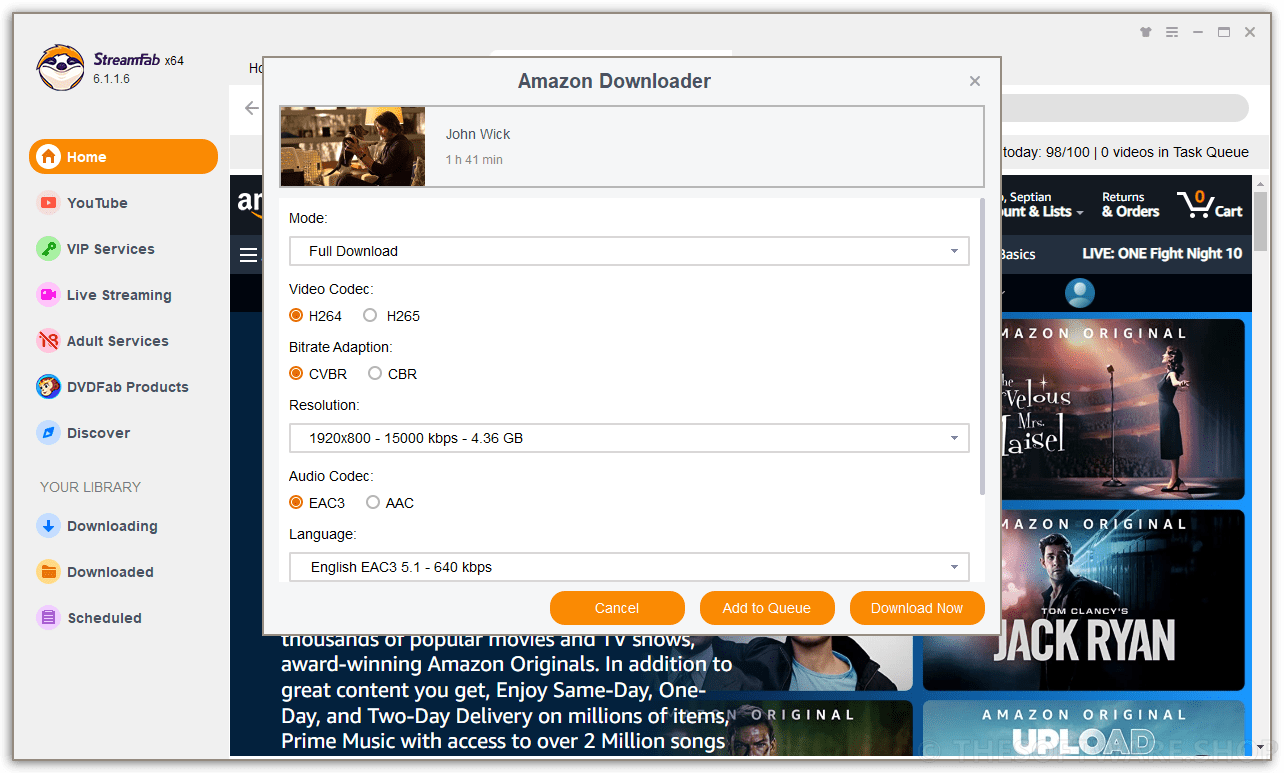Open LIVE: ONE Fight Night 10 link
Screen dimensions: 1284x773
point(1162,254)
